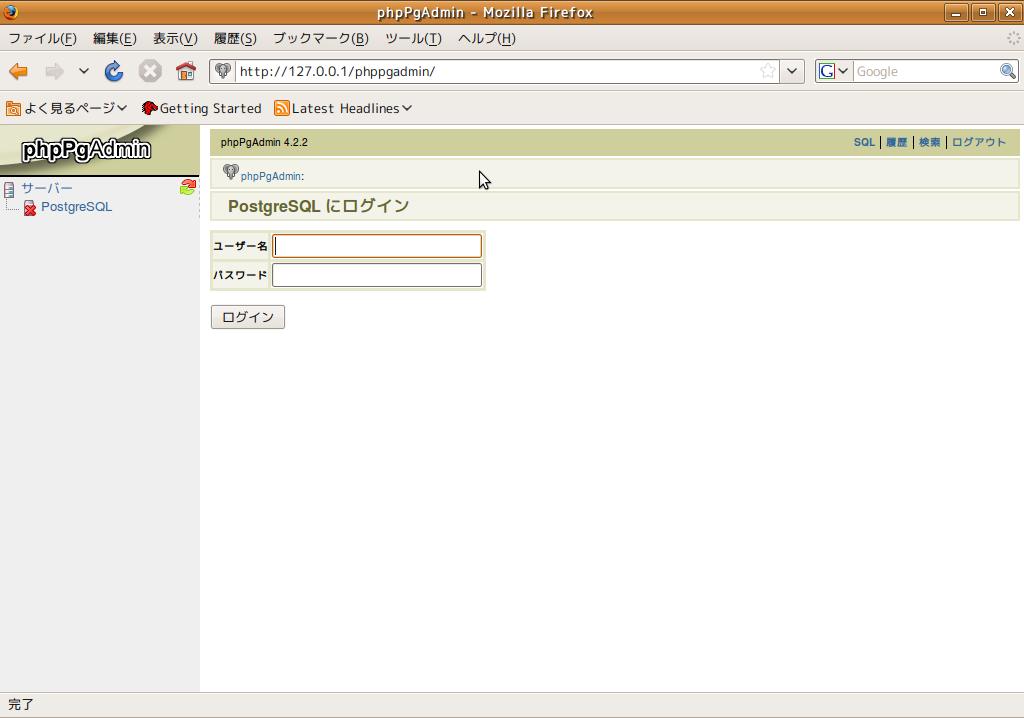Open the ブックマーク(B) menu
The image size is (1024, 718).
321,39
